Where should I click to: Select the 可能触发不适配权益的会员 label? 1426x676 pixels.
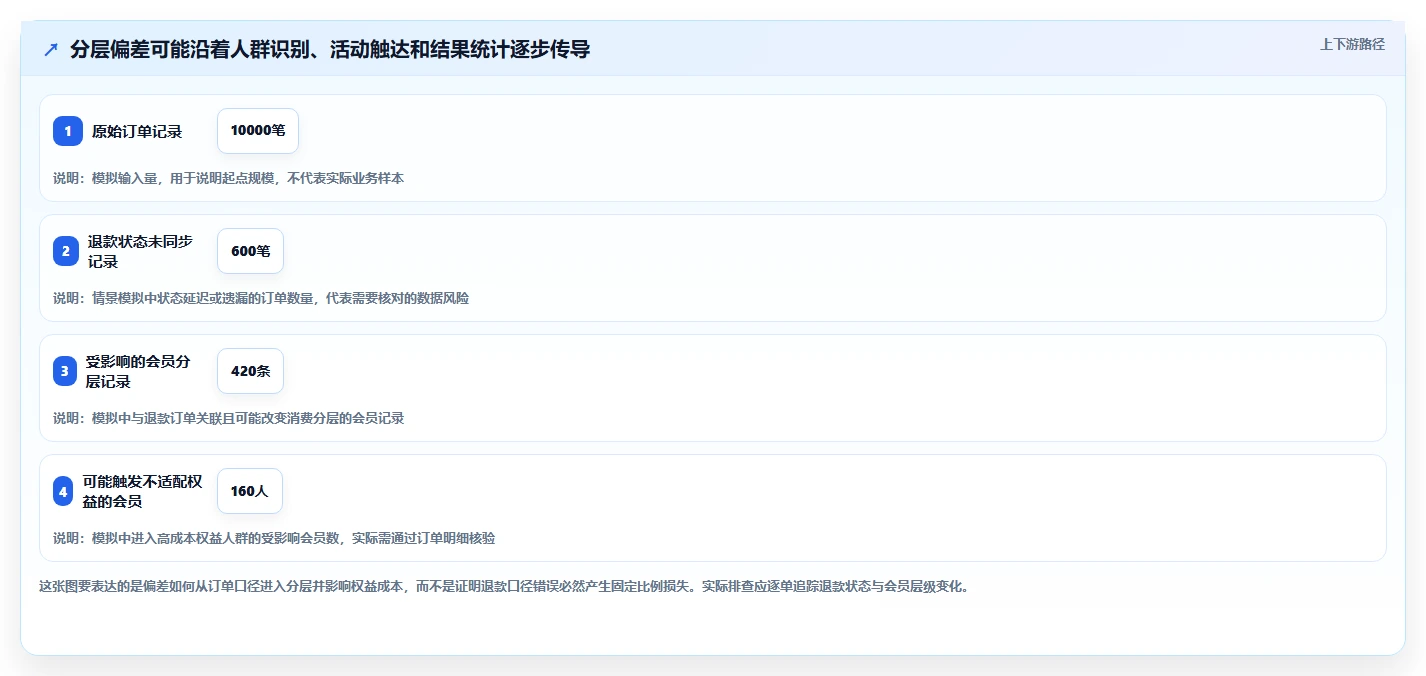[142, 491]
